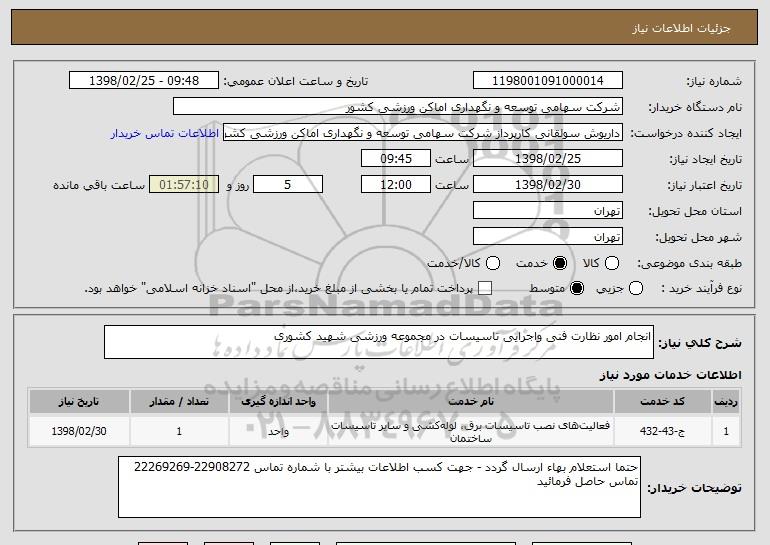Click the public announcement date field

pos(144,81)
